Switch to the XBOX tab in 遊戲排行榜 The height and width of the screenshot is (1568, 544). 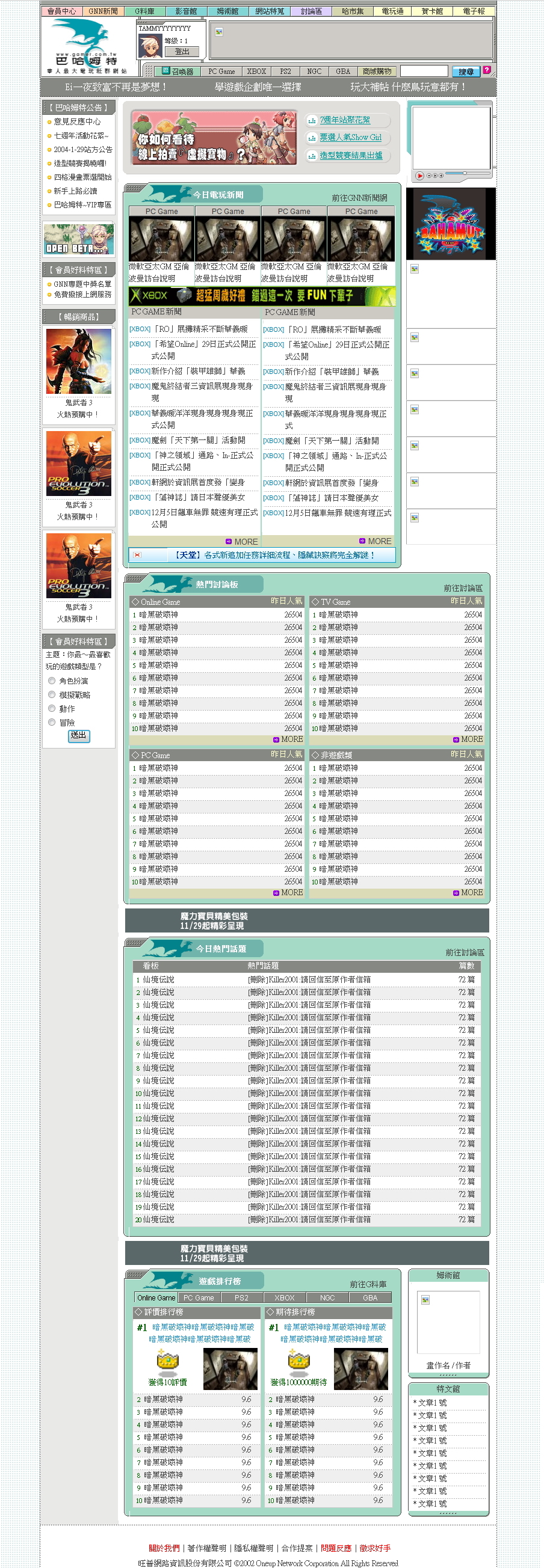(284, 1297)
